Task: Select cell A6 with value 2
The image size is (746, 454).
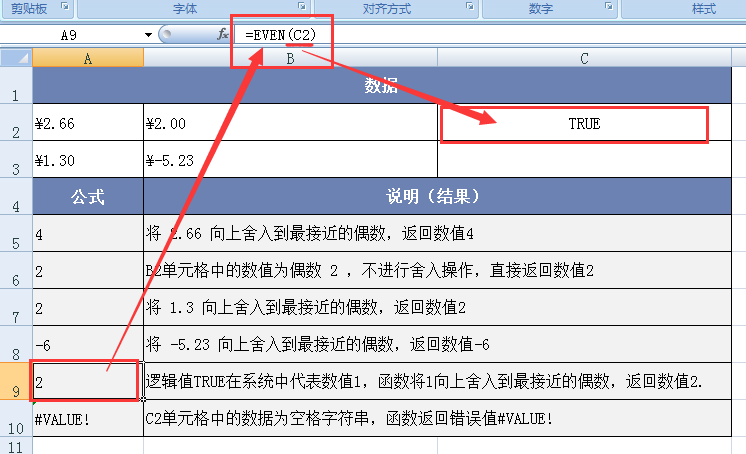Action: coord(88,271)
